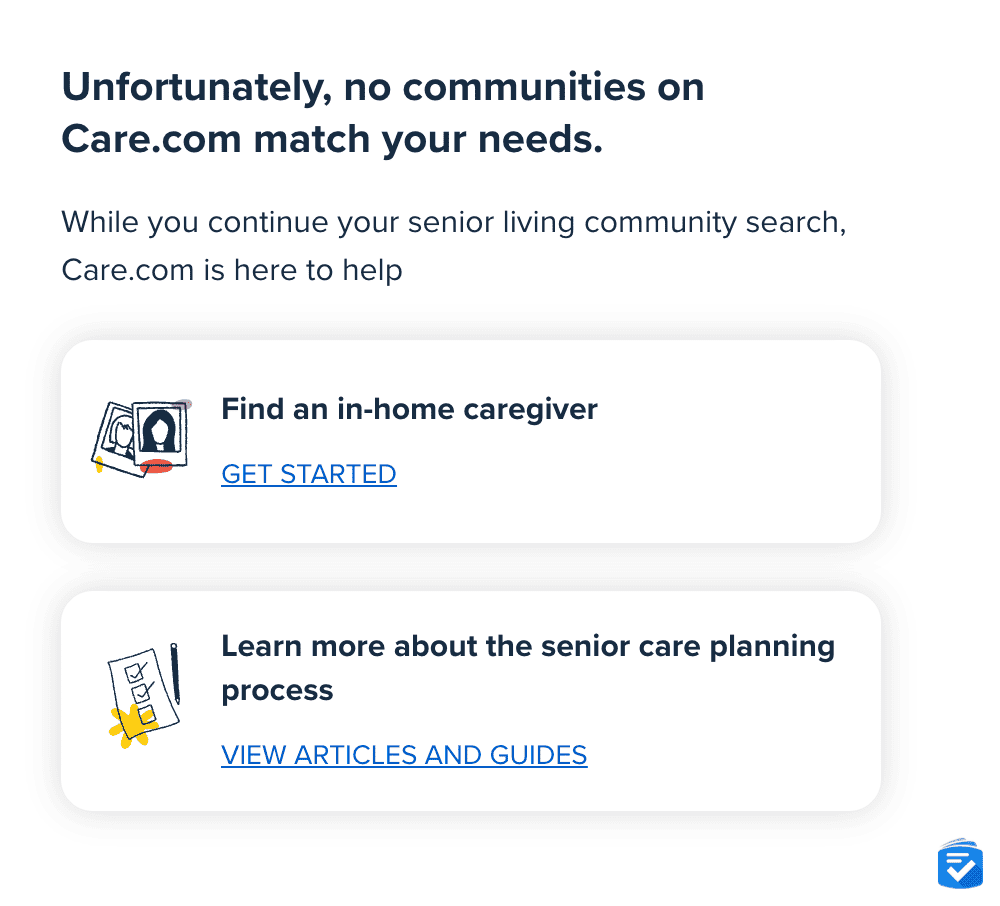The width and height of the screenshot is (1000, 906).
Task: Click the 'Unfortunately, no communities' heading
Action: point(383,113)
